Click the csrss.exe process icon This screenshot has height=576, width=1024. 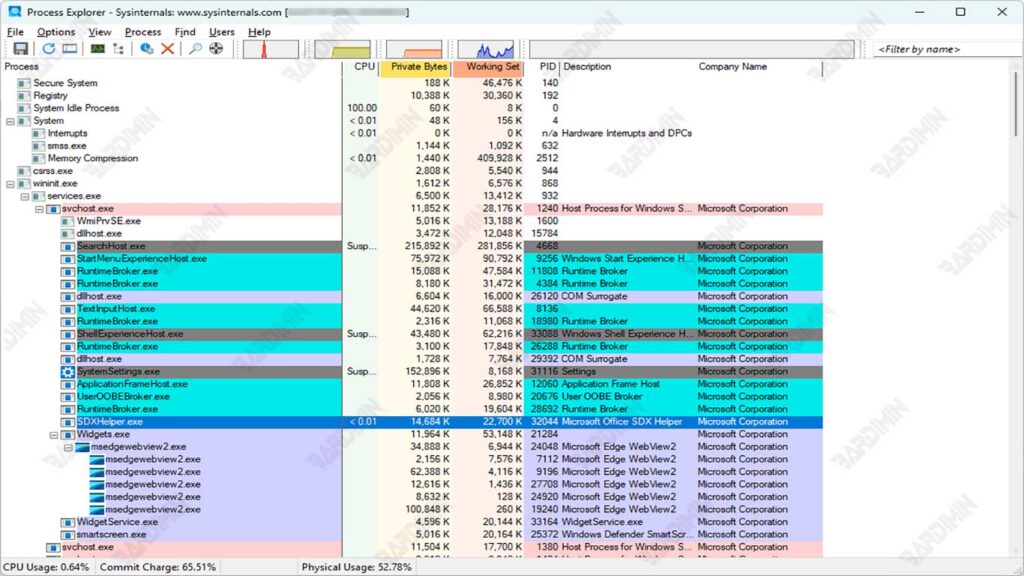click(x=24, y=171)
